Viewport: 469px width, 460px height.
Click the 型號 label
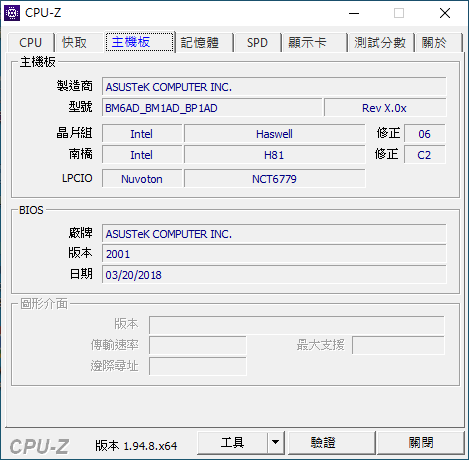click(x=80, y=107)
